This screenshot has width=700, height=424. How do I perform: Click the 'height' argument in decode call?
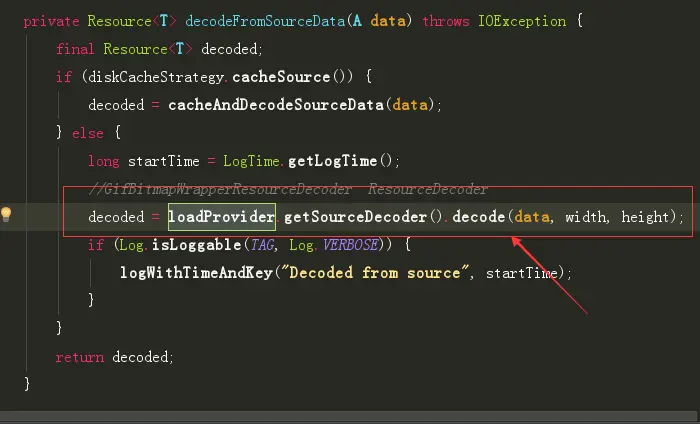[648, 217]
